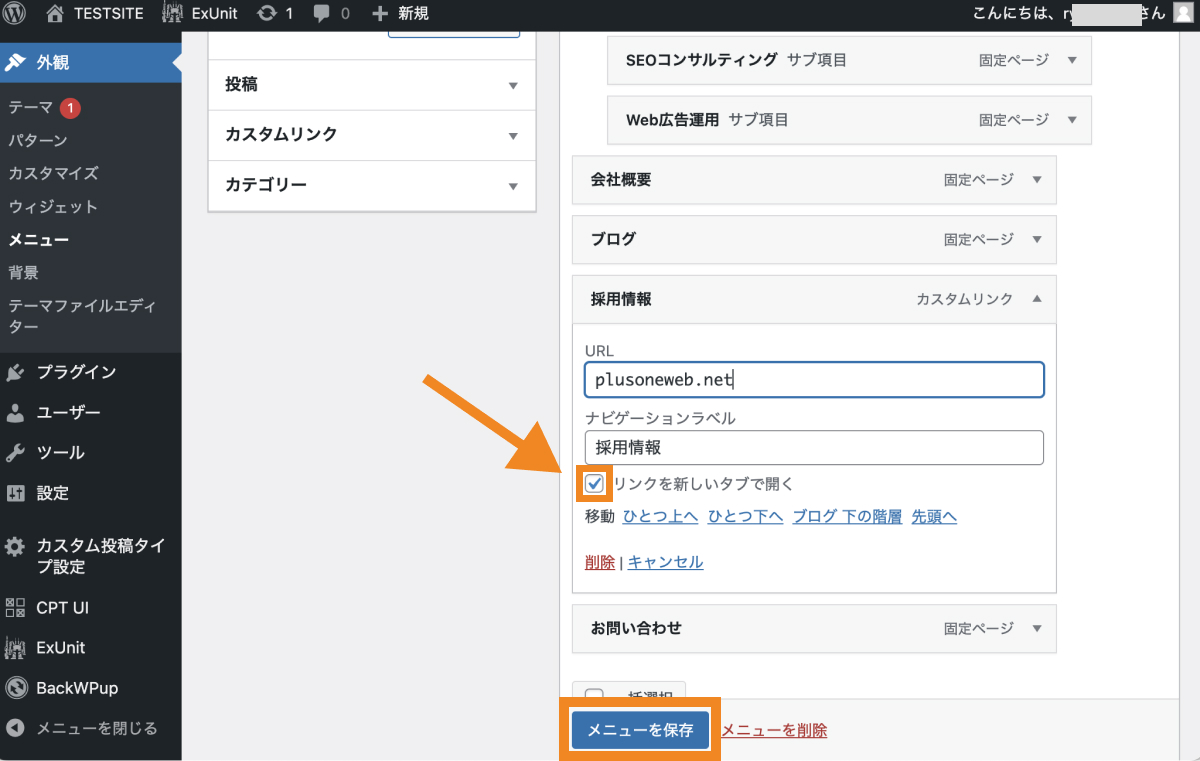Image resolution: width=1200 pixels, height=761 pixels.
Task: Click the BackWPup sidebar icon
Action: tap(17, 687)
